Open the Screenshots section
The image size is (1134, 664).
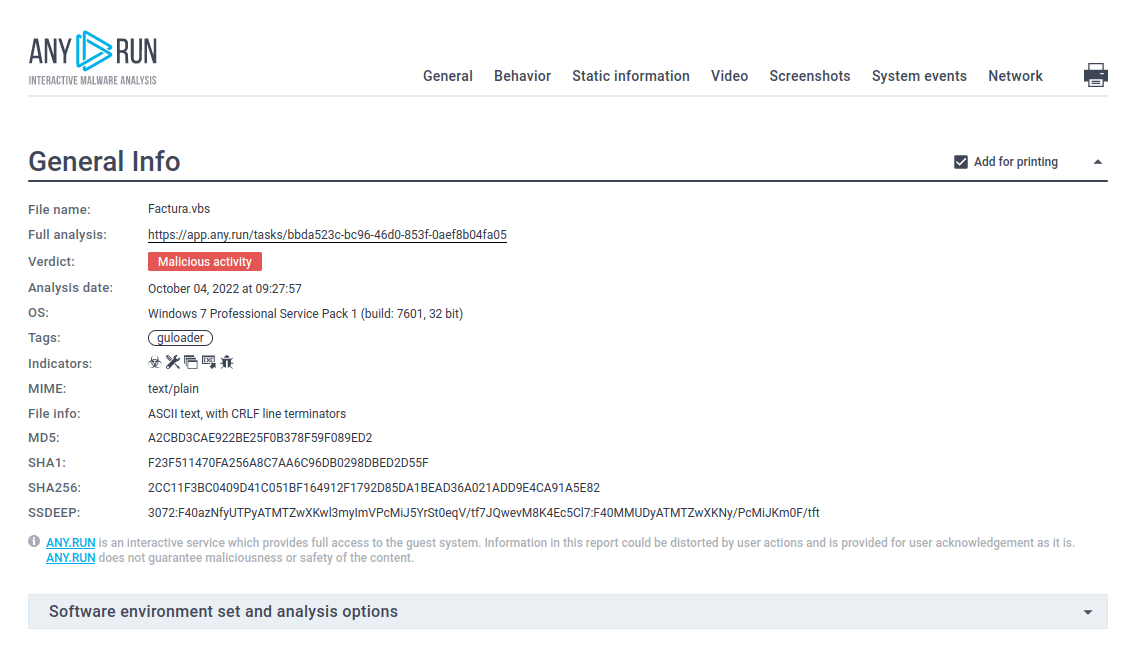pyautogui.click(x=809, y=76)
